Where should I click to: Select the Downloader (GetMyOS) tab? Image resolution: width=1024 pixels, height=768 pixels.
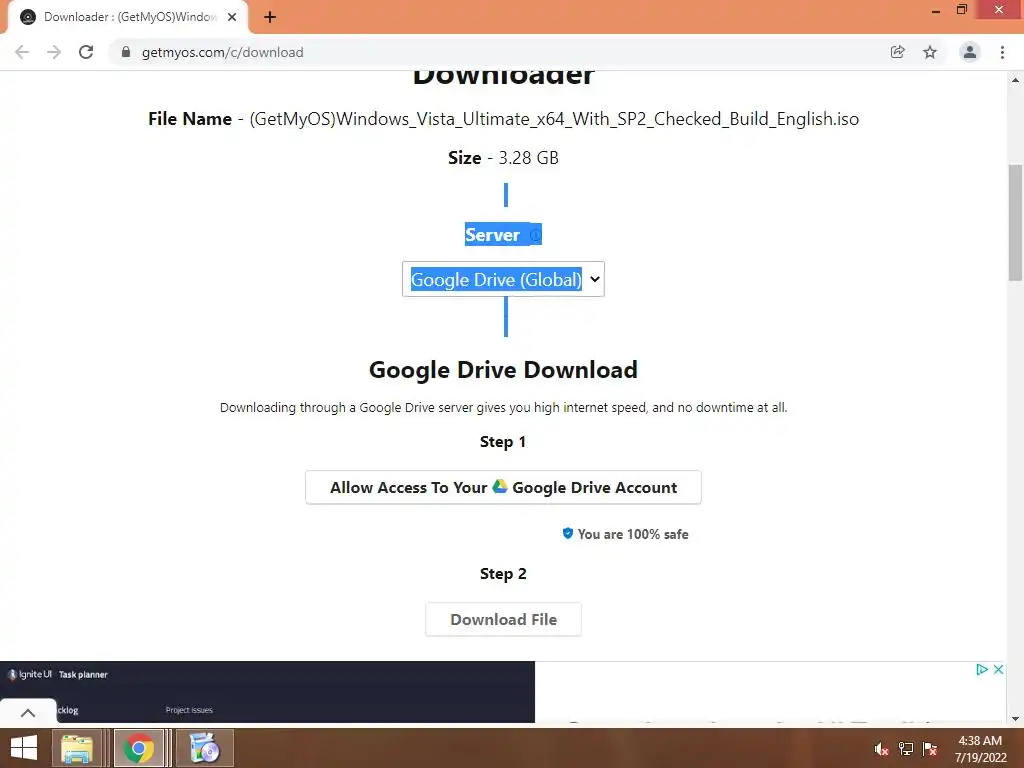[x=127, y=17]
